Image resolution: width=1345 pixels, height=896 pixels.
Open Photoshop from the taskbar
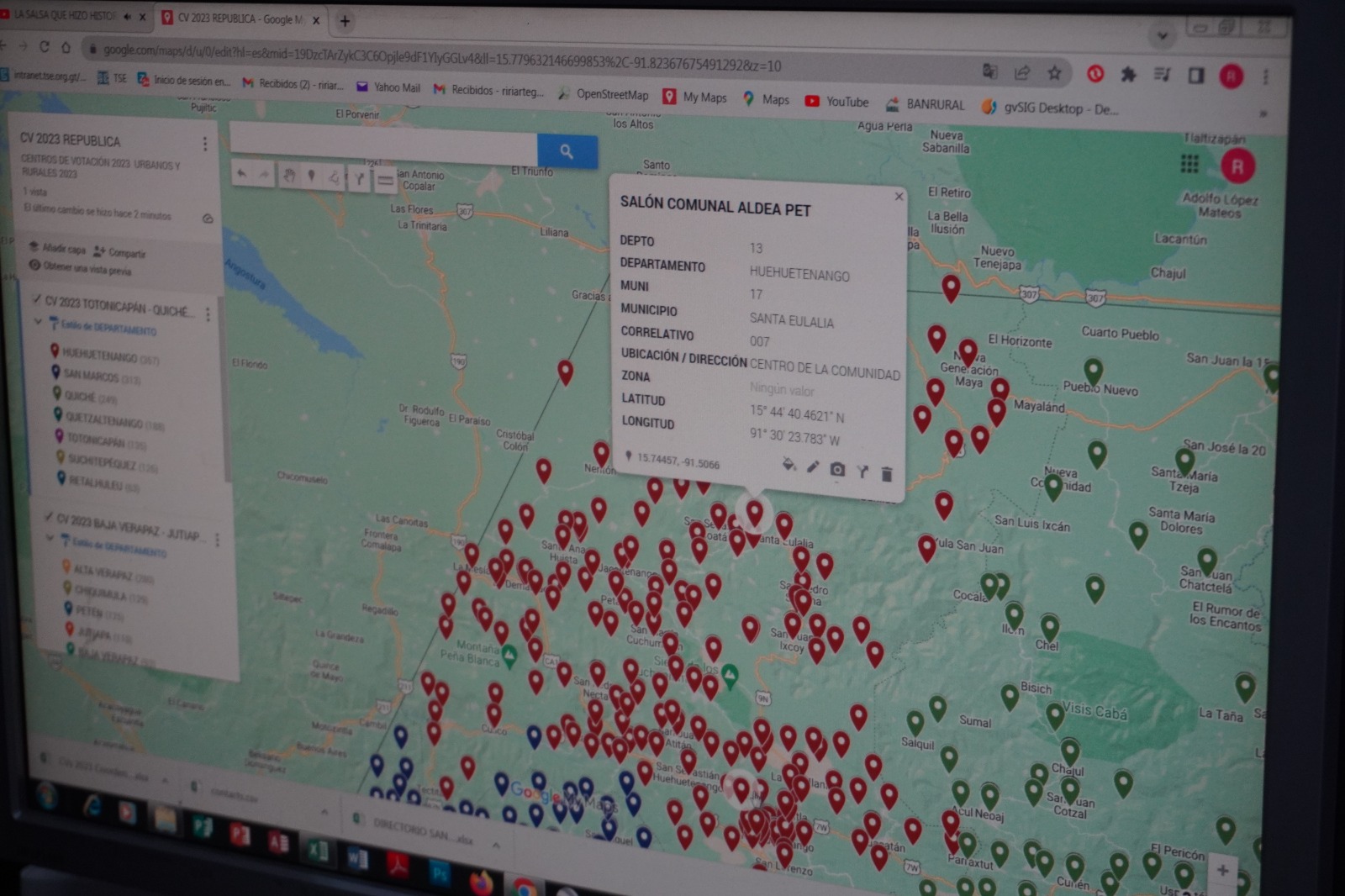440,873
